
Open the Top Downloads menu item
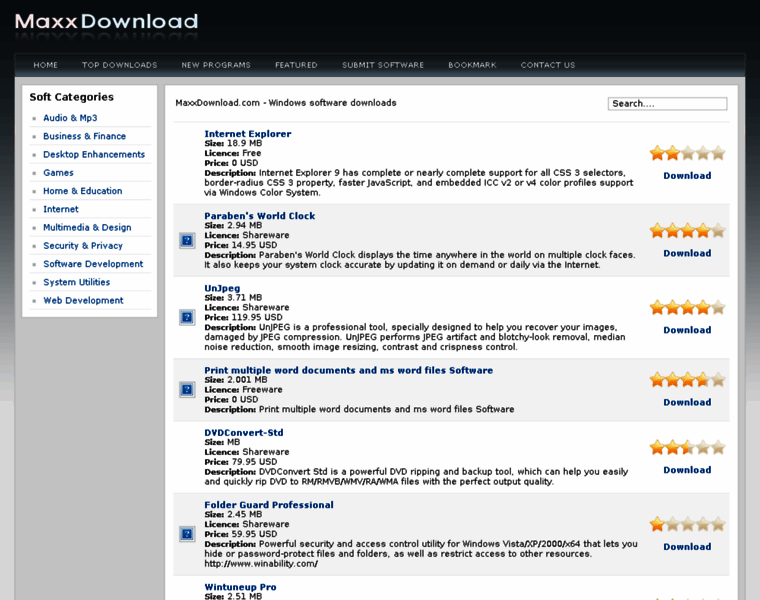pos(119,65)
